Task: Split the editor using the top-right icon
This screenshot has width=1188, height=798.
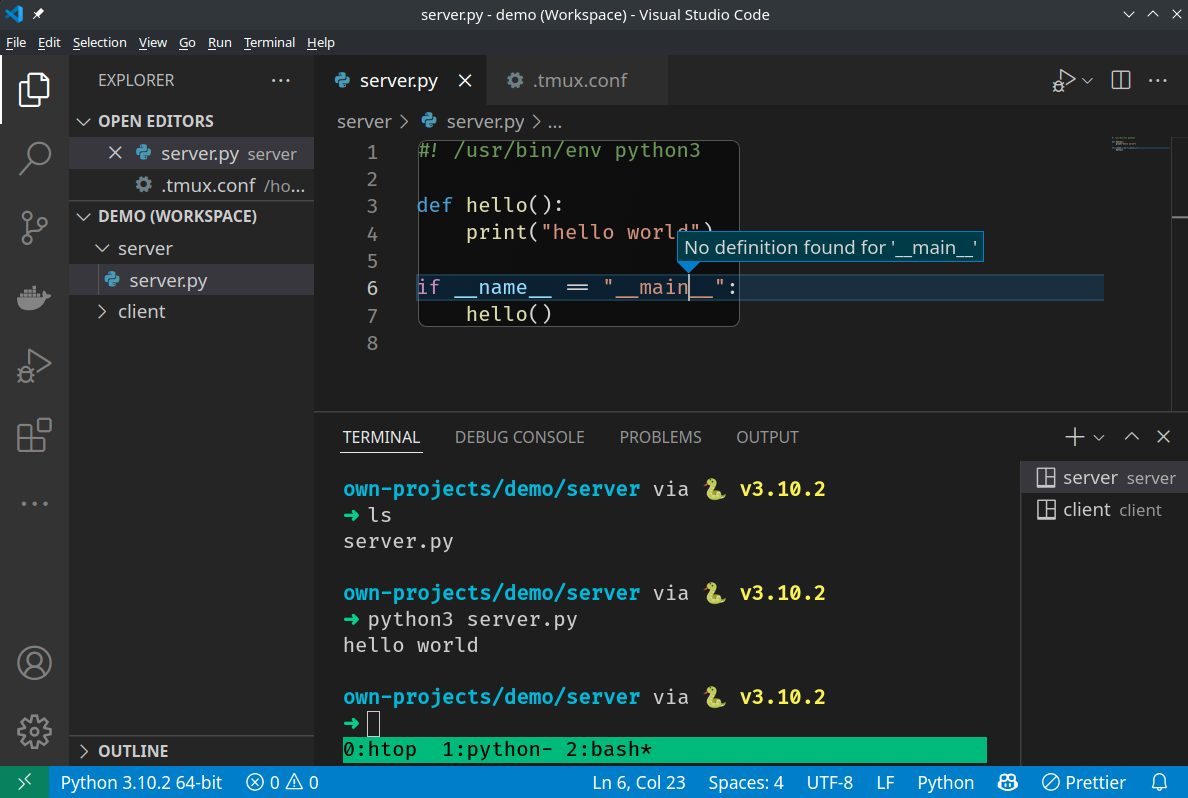Action: point(1119,80)
